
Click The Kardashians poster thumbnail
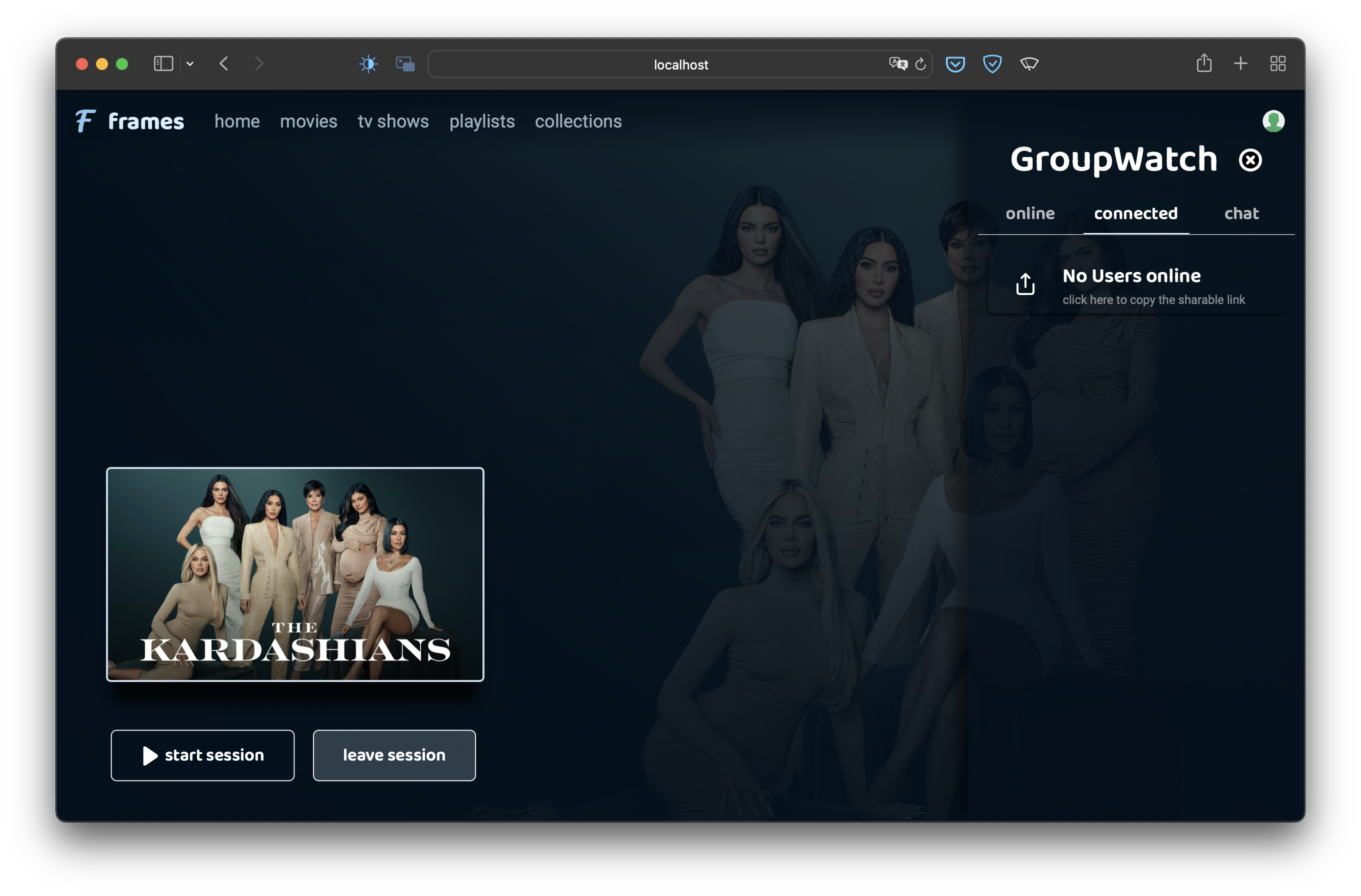click(x=295, y=574)
